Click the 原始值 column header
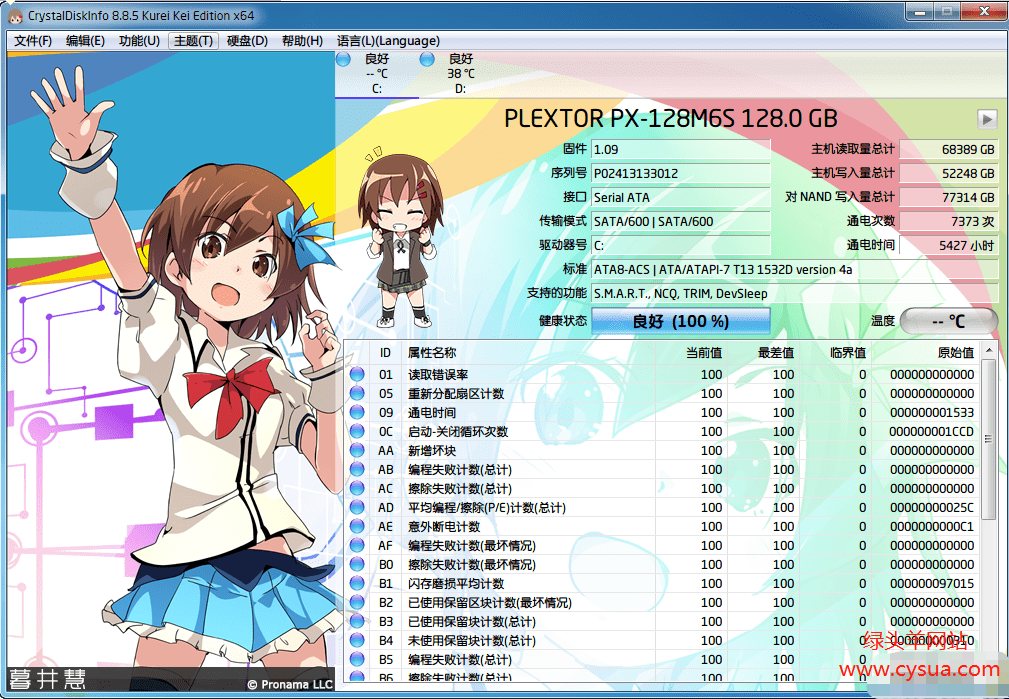This screenshot has width=1009, height=699. pyautogui.click(x=925, y=353)
